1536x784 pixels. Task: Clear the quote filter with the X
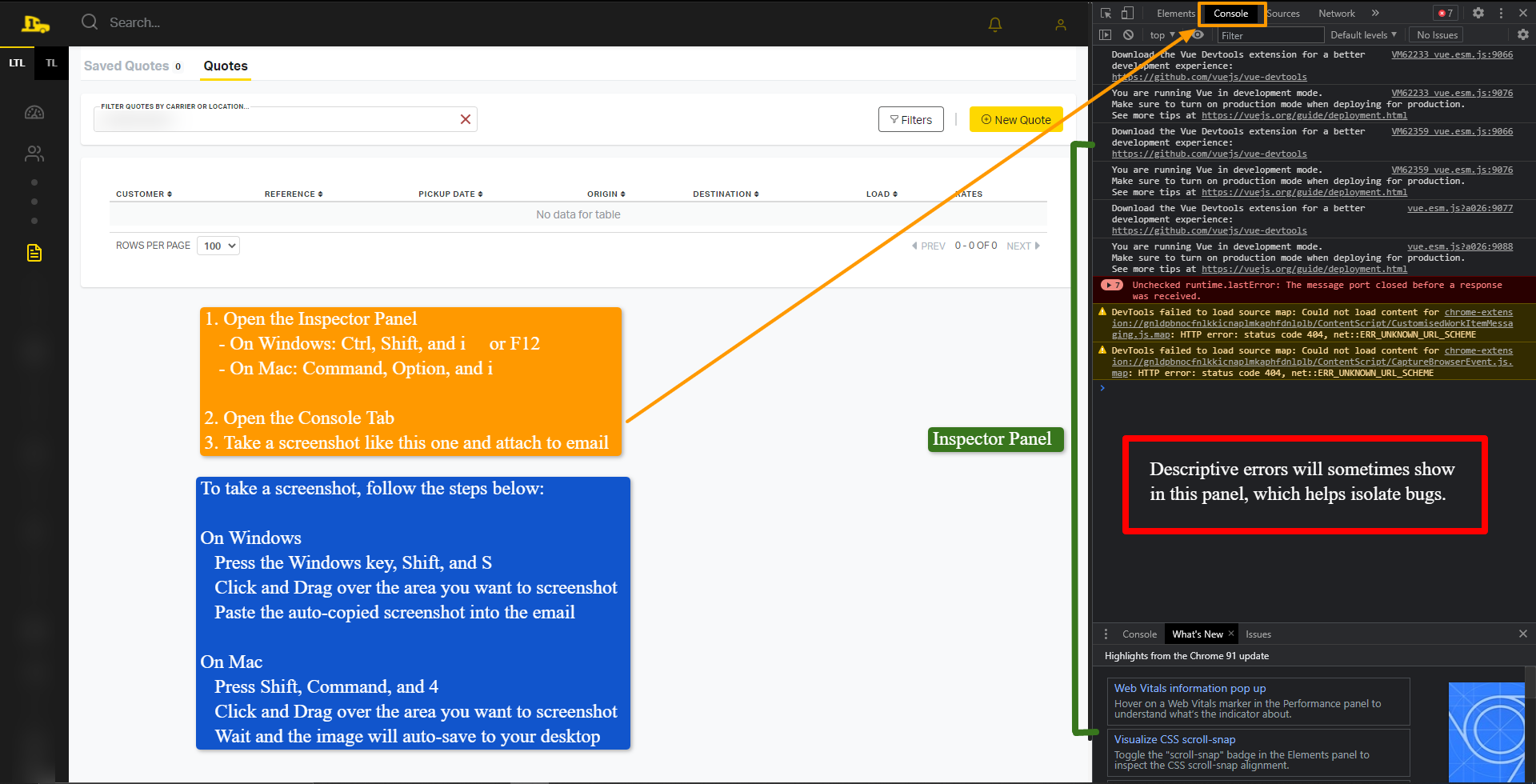[x=466, y=118]
